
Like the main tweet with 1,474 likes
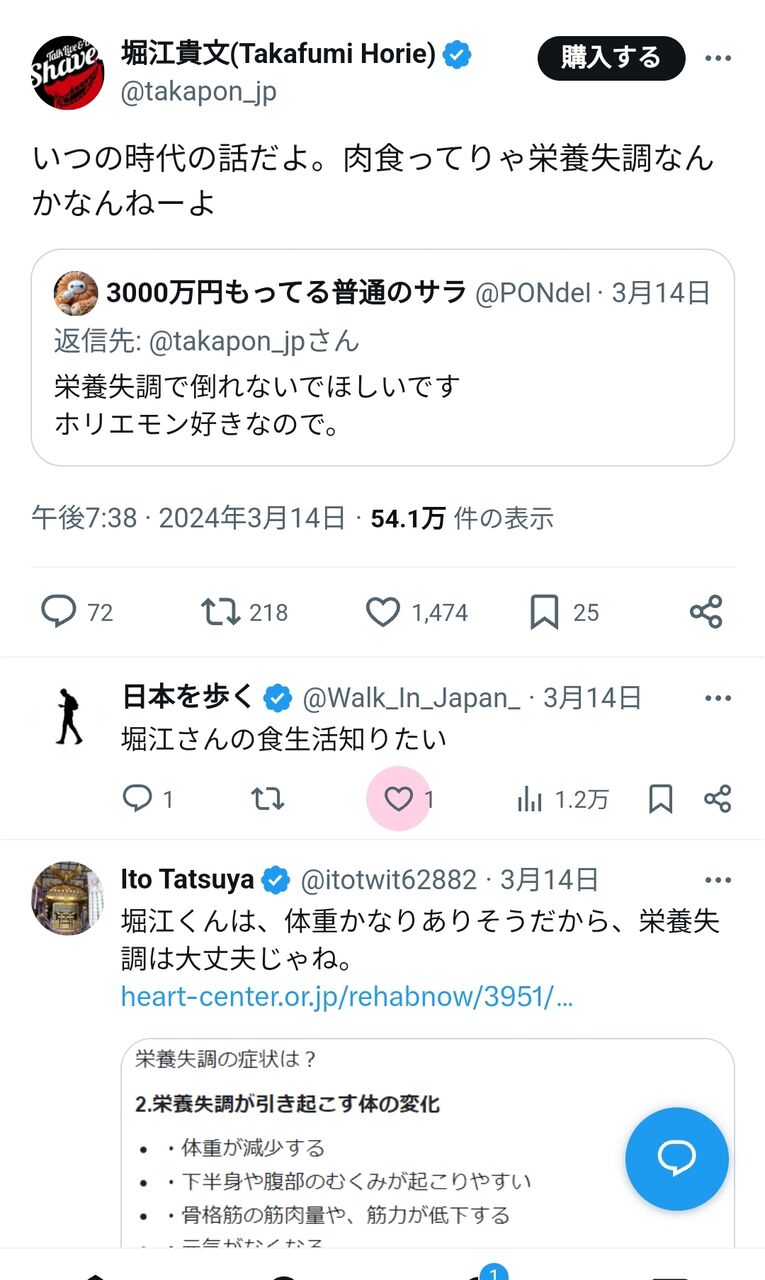pos(382,612)
